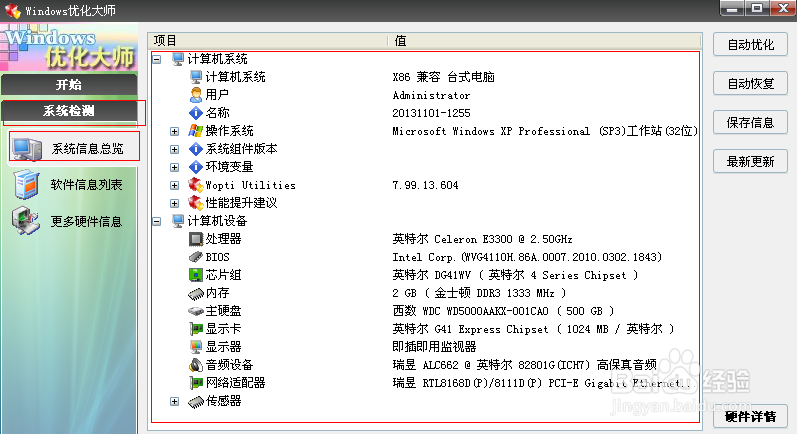
Task: Click value text 英特尔 Celeron E3300 @ 2.50GHz
Action: tap(482, 239)
